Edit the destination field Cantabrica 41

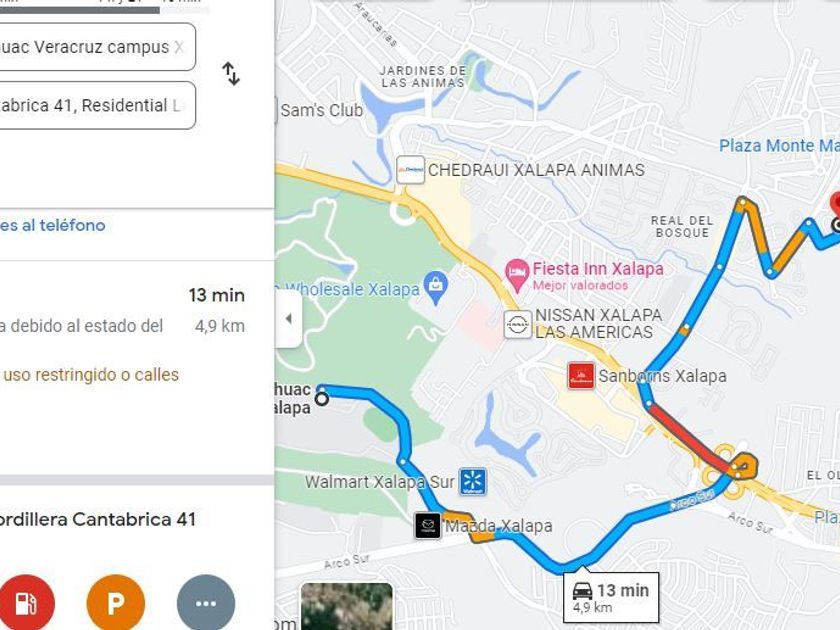point(94,106)
